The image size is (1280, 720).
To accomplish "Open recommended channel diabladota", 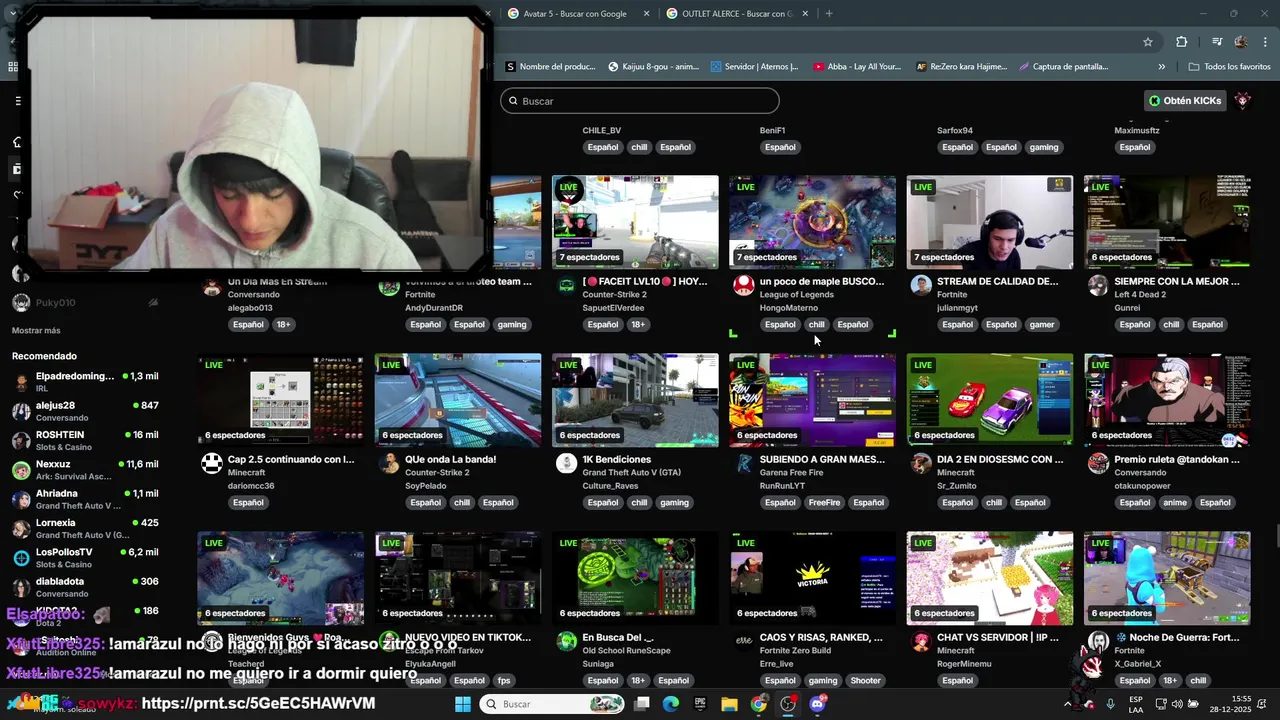I will [x=85, y=587].
